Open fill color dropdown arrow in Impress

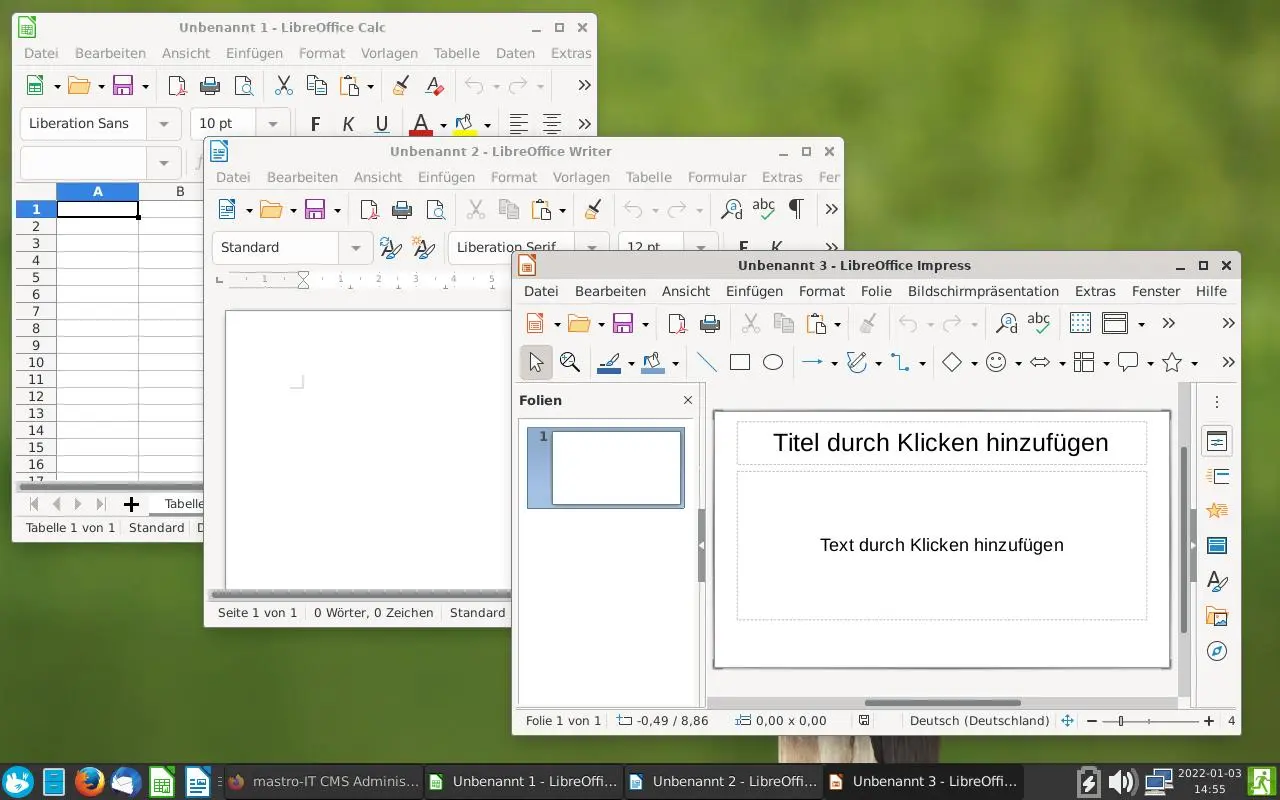pyautogui.click(x=675, y=364)
